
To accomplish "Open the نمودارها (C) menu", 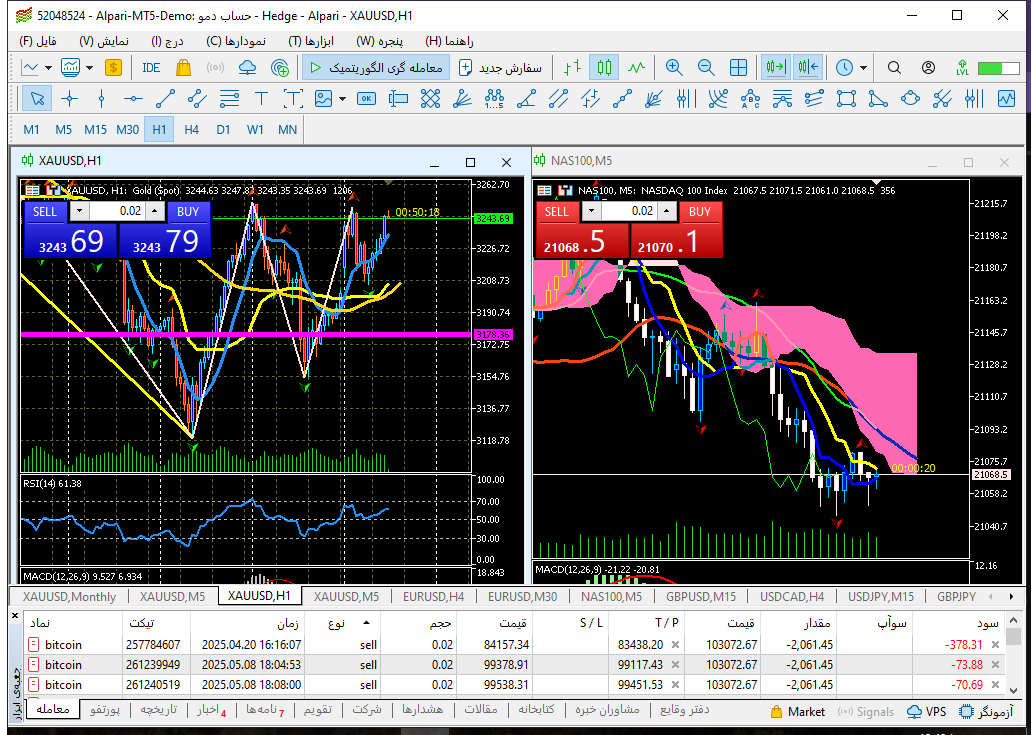I will [x=235, y=41].
